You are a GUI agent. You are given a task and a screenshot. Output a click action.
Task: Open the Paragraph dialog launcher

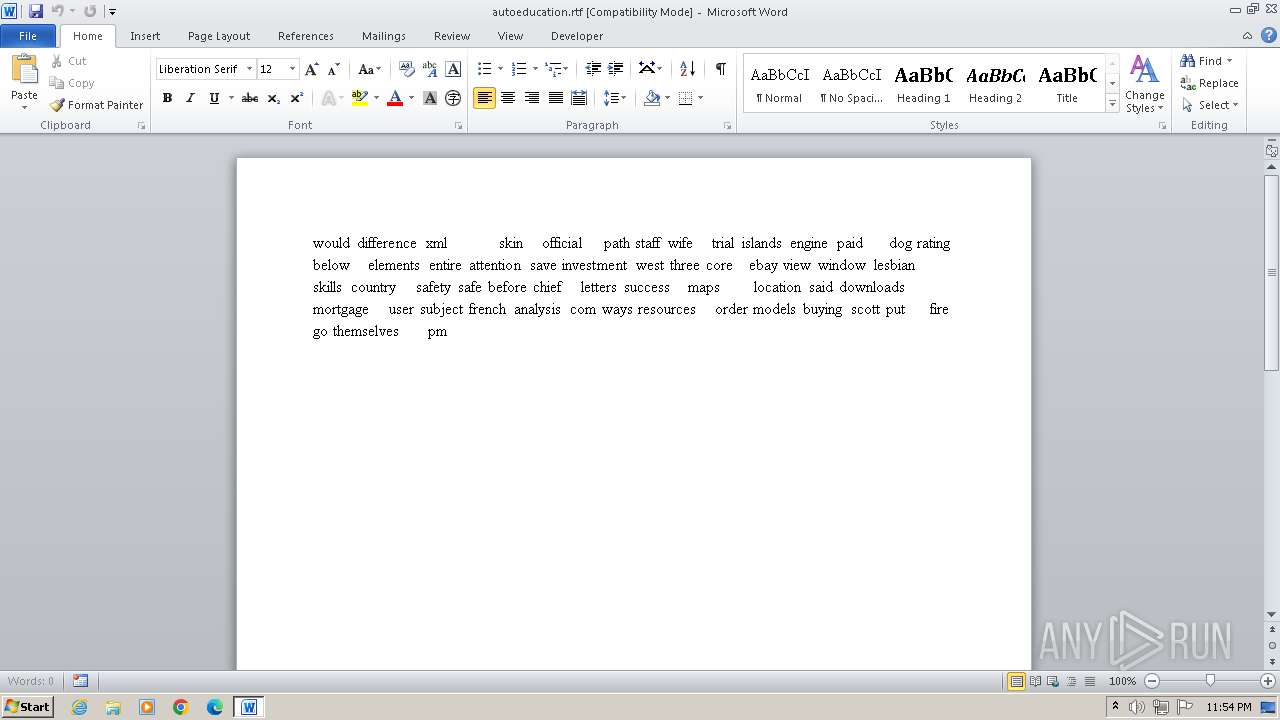point(727,126)
